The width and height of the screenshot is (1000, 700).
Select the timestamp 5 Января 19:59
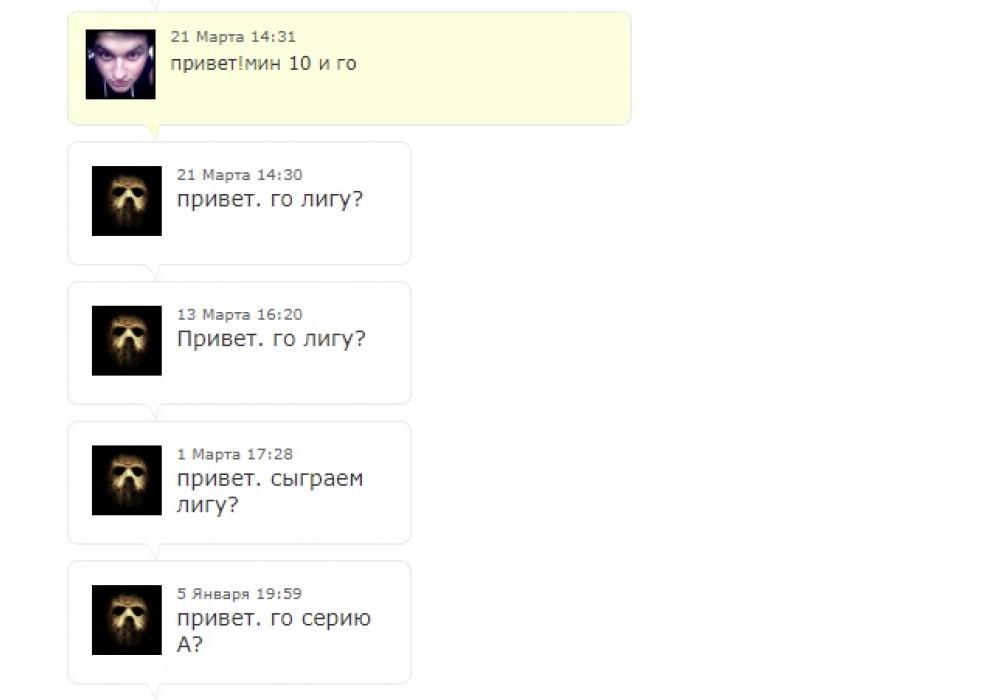click(239, 594)
